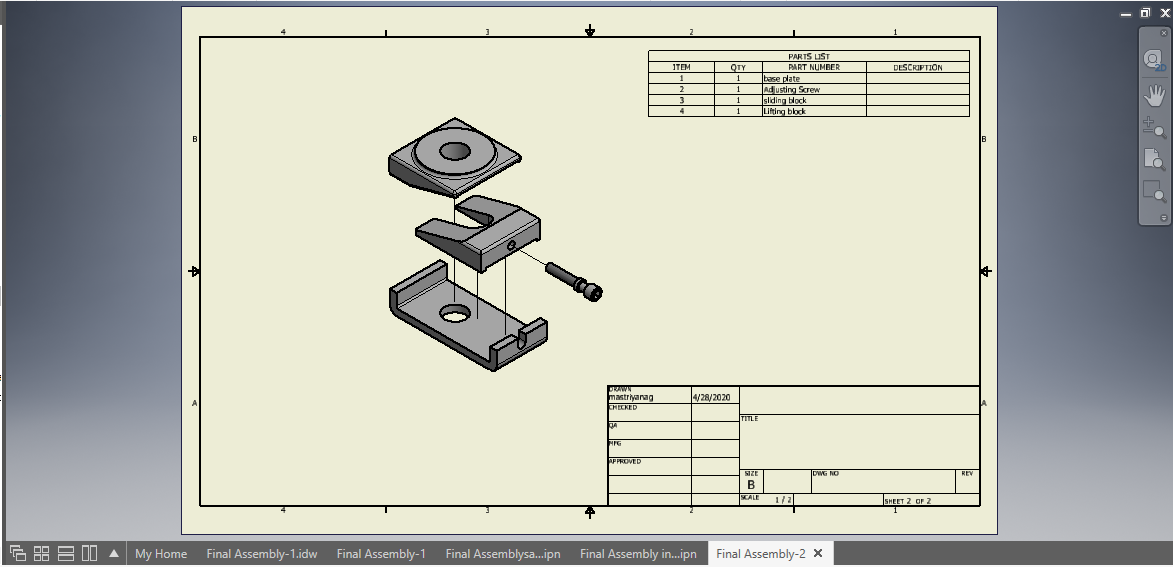Click the DESCRIPTION column header
The height and width of the screenshot is (567, 1173).
(x=918, y=67)
